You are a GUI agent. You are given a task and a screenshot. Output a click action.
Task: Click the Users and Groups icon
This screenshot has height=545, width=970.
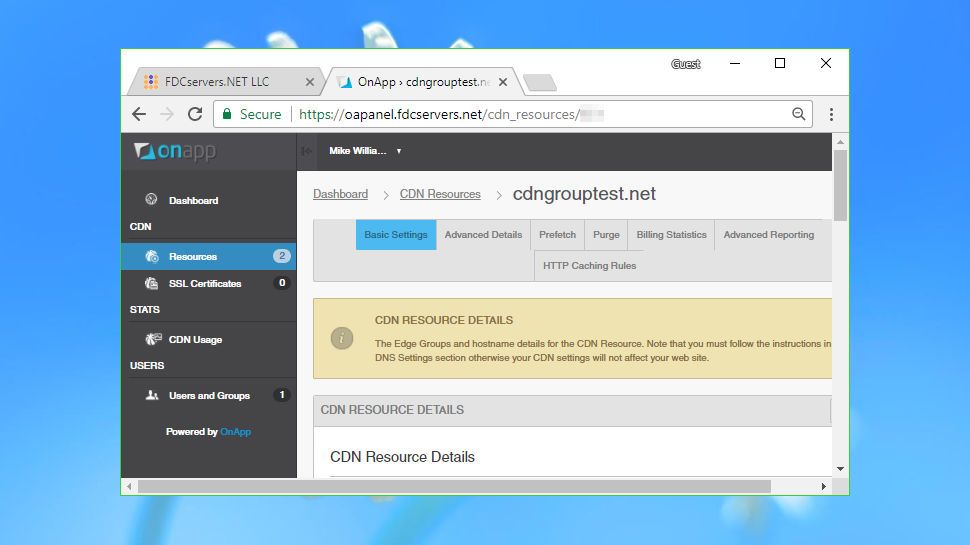[x=152, y=395]
